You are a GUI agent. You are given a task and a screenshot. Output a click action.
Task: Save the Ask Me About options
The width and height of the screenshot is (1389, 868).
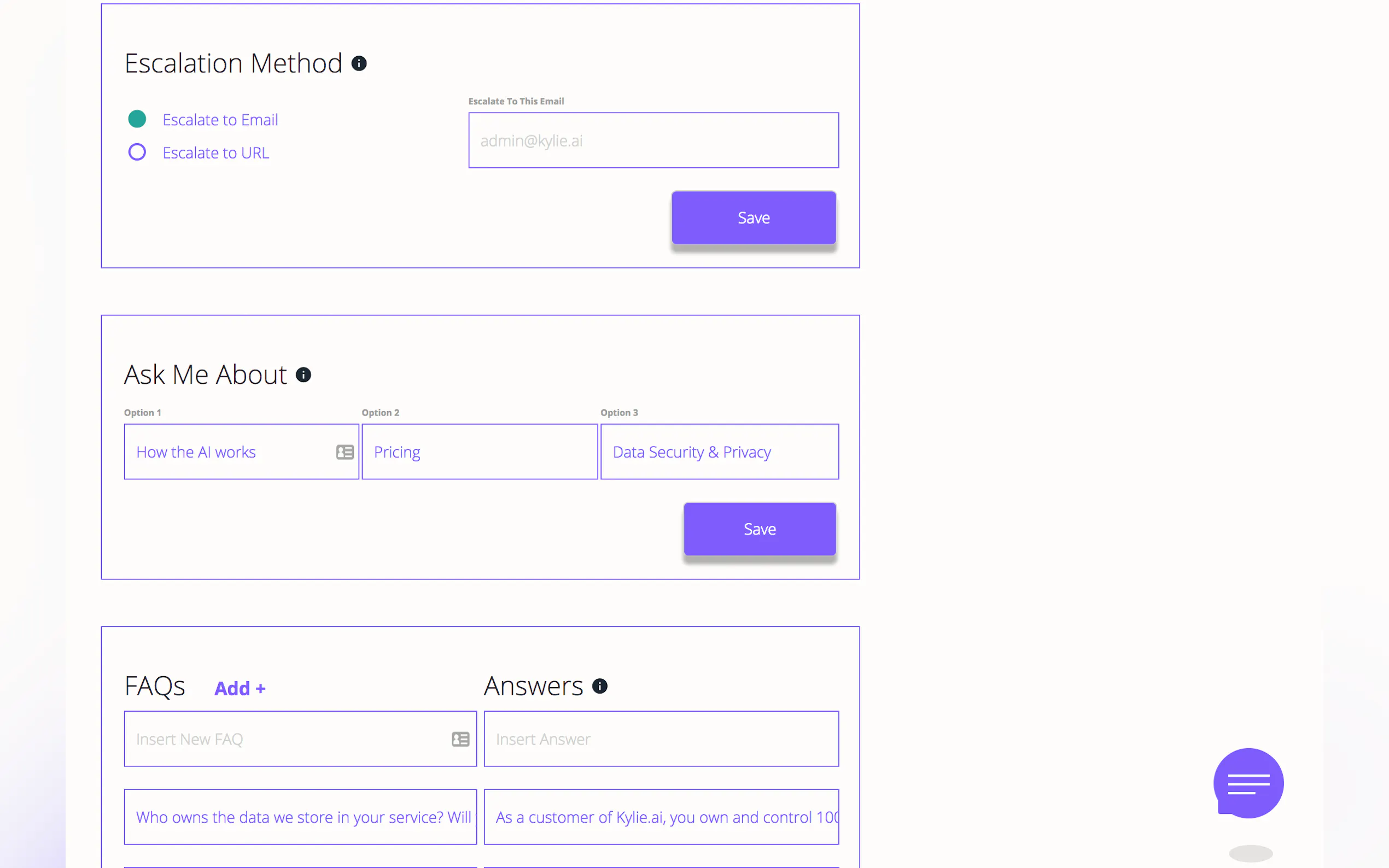759,529
